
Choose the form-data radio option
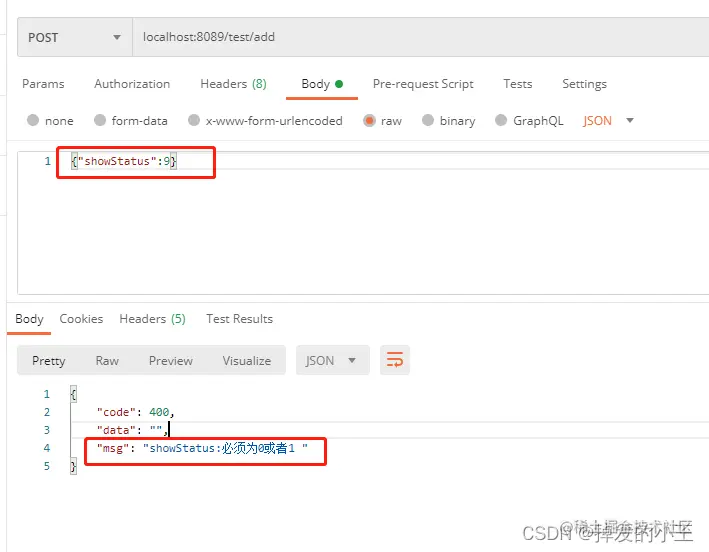(x=100, y=120)
